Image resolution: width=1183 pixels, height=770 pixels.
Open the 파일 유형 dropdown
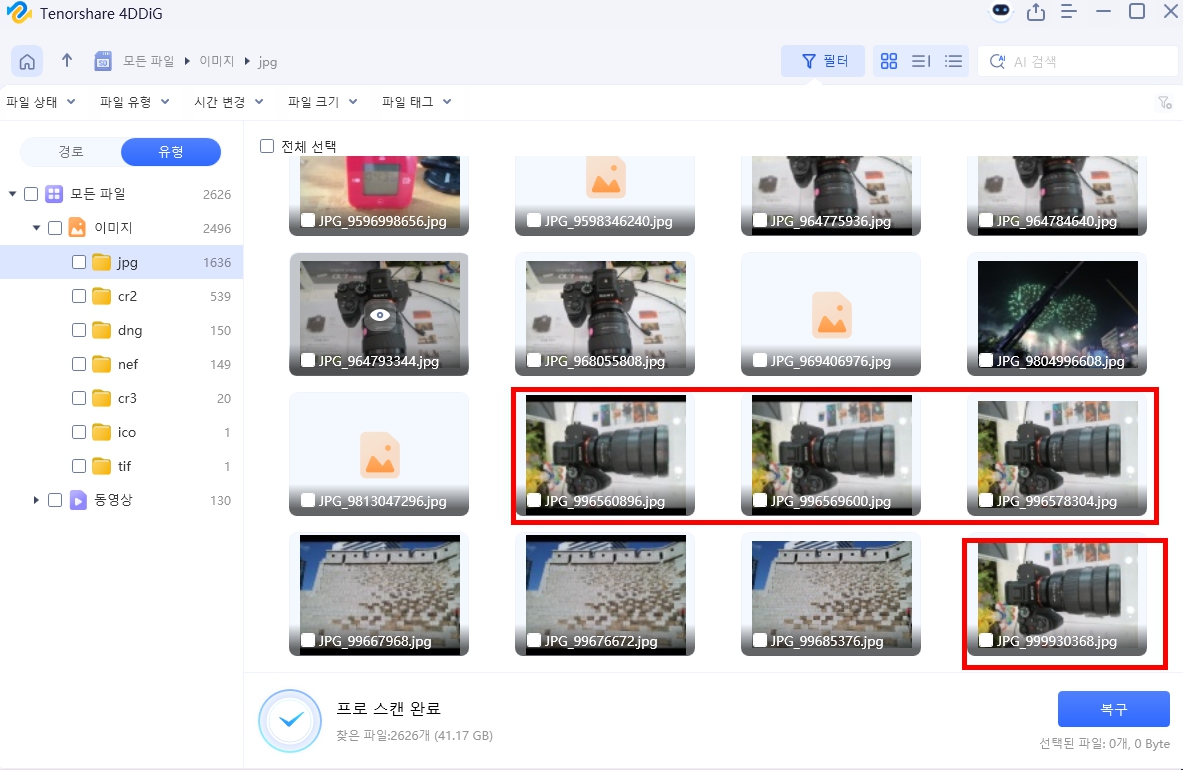tap(134, 102)
